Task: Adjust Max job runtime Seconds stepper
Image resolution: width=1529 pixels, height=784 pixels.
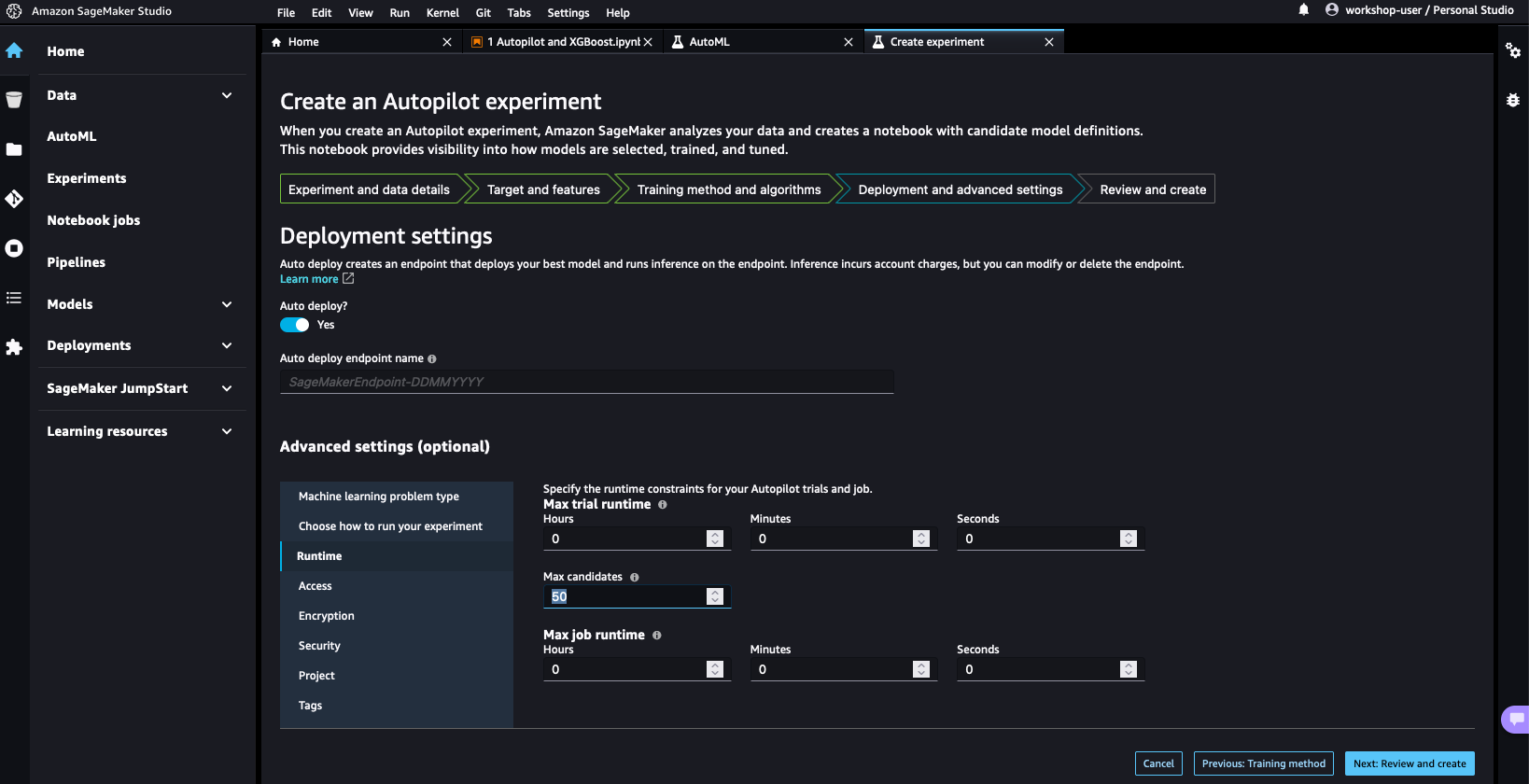Action: tap(1129, 669)
